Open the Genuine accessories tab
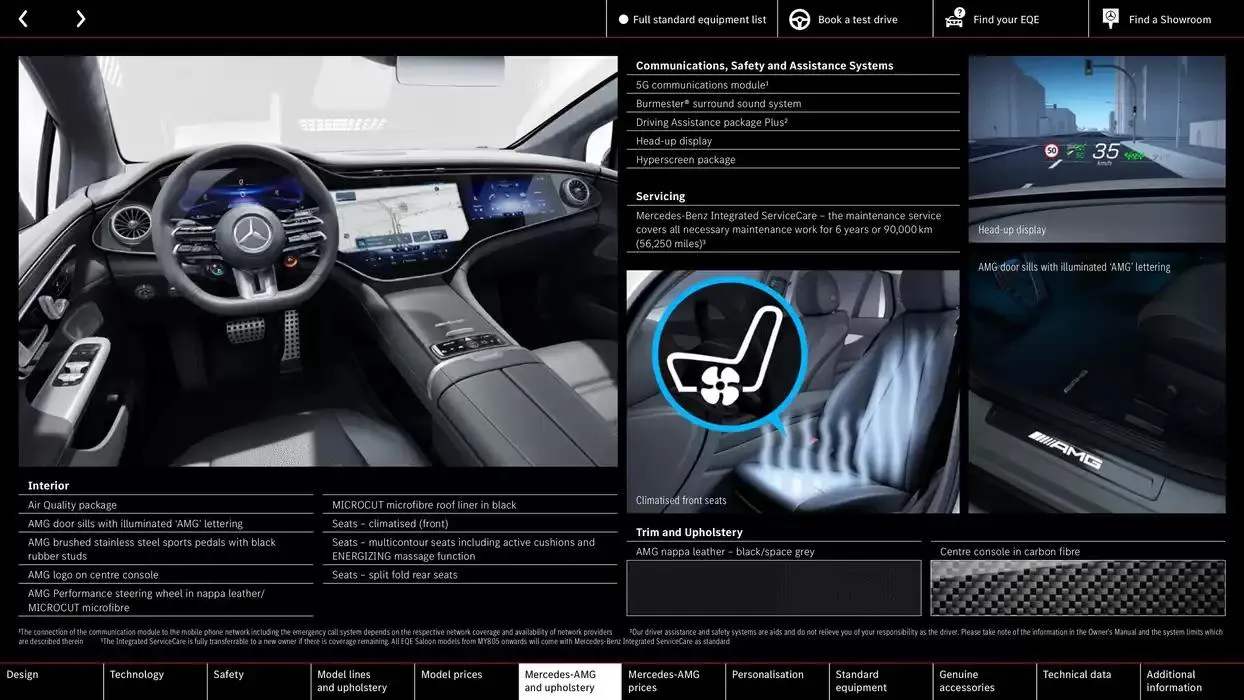 pyautogui.click(x=985, y=681)
